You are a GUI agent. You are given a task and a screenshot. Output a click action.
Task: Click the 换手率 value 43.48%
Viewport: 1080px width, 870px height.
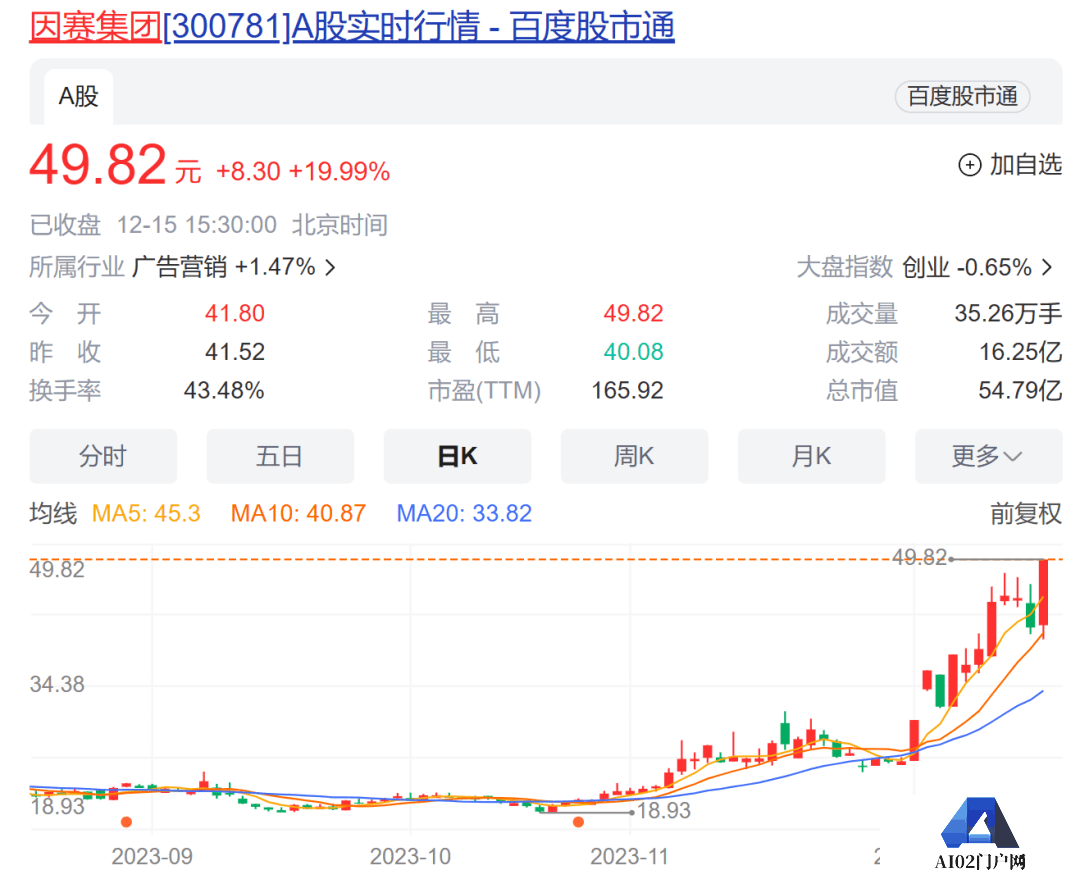[x=224, y=391]
